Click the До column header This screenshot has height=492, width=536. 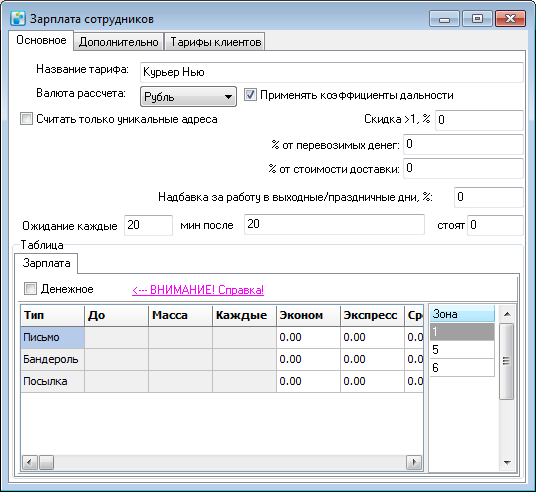pos(117,315)
